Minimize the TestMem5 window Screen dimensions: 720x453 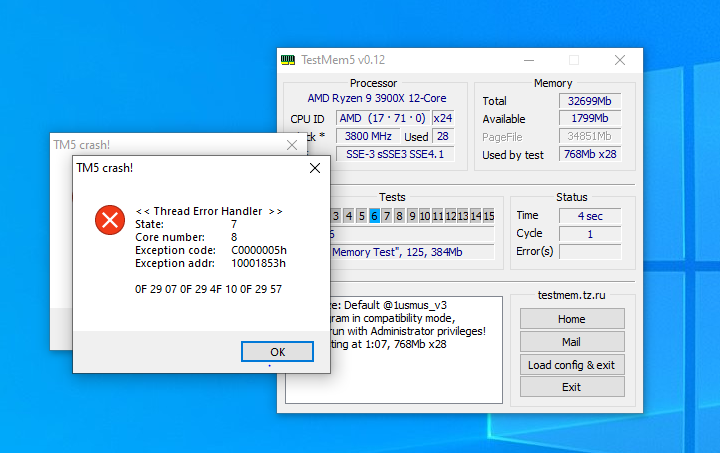529,60
